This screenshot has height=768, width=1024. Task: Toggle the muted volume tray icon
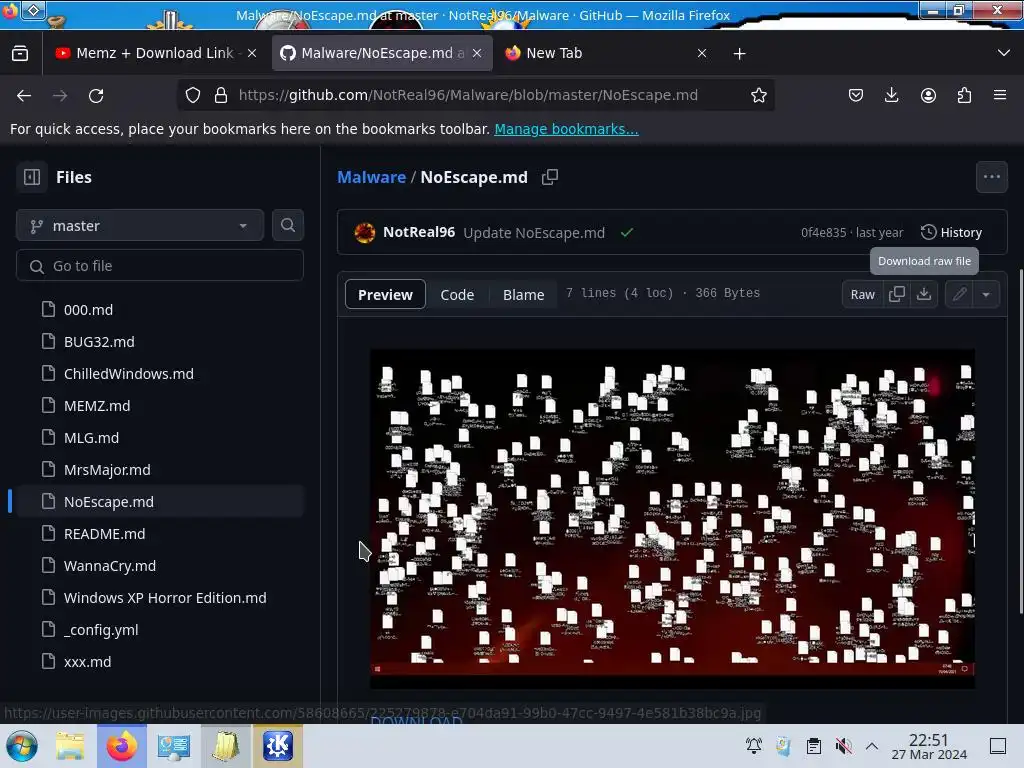843,746
